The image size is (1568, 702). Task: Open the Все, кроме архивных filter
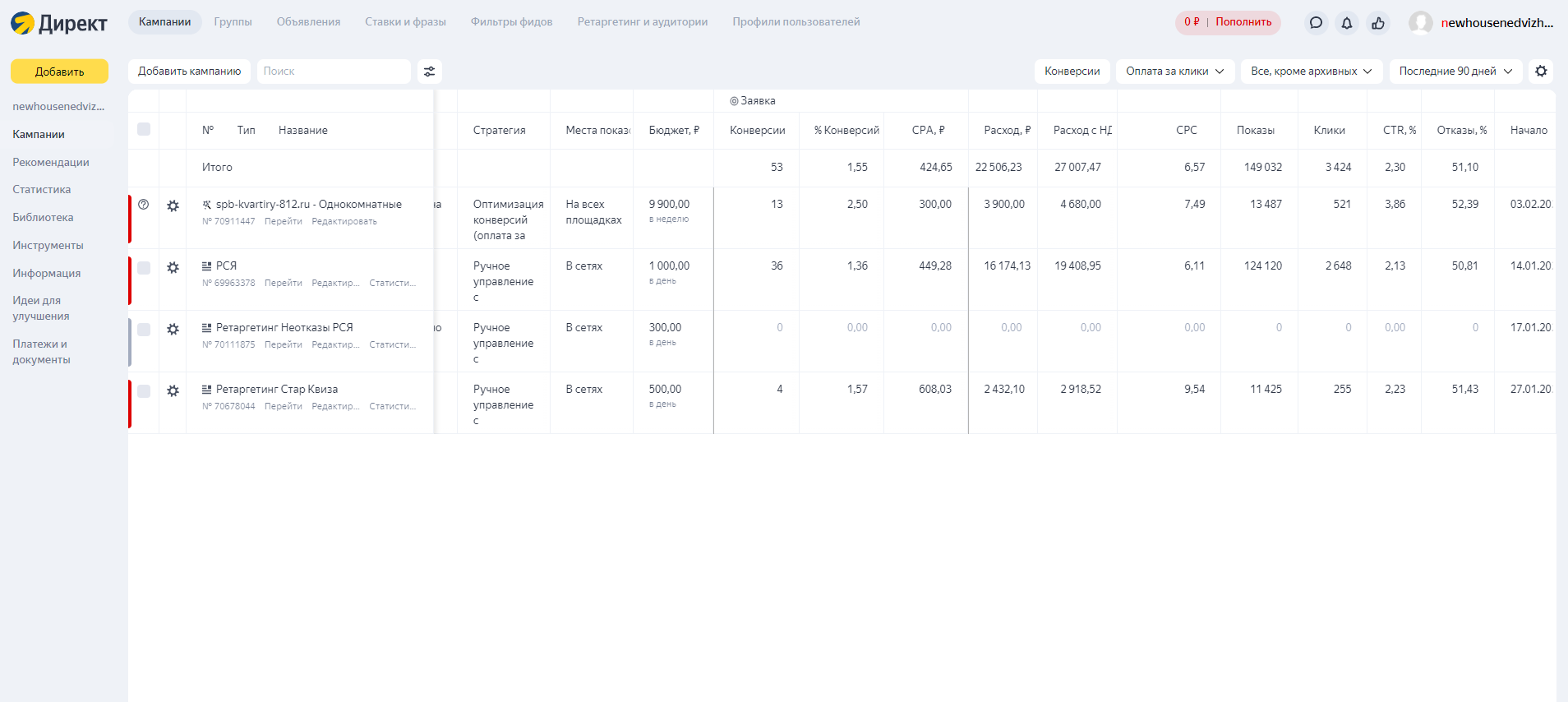(x=1311, y=72)
